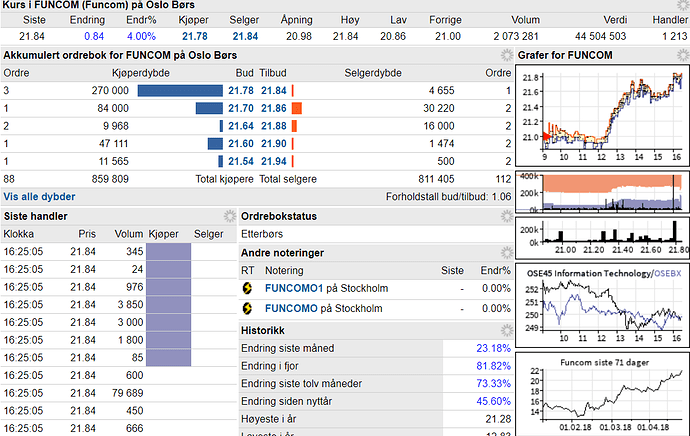
Task: Open the volume by price chart
Action: [602, 238]
